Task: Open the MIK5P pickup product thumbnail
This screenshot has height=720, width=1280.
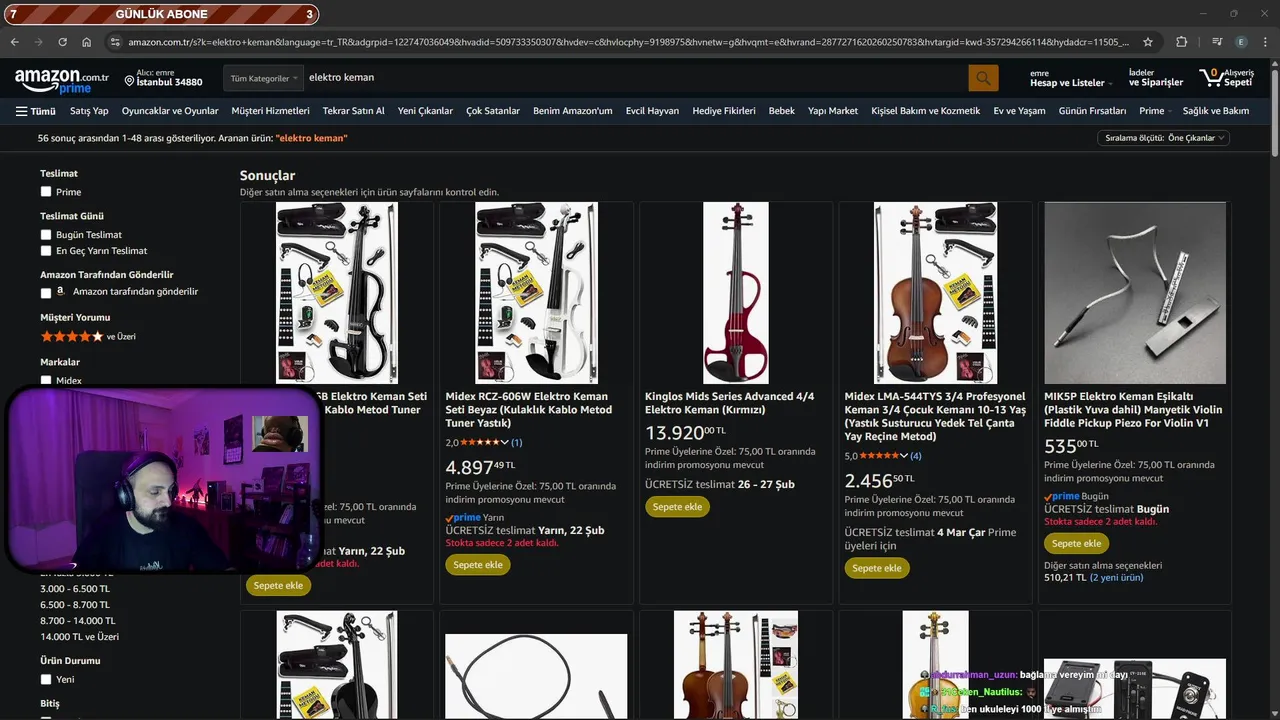Action: click(1135, 293)
